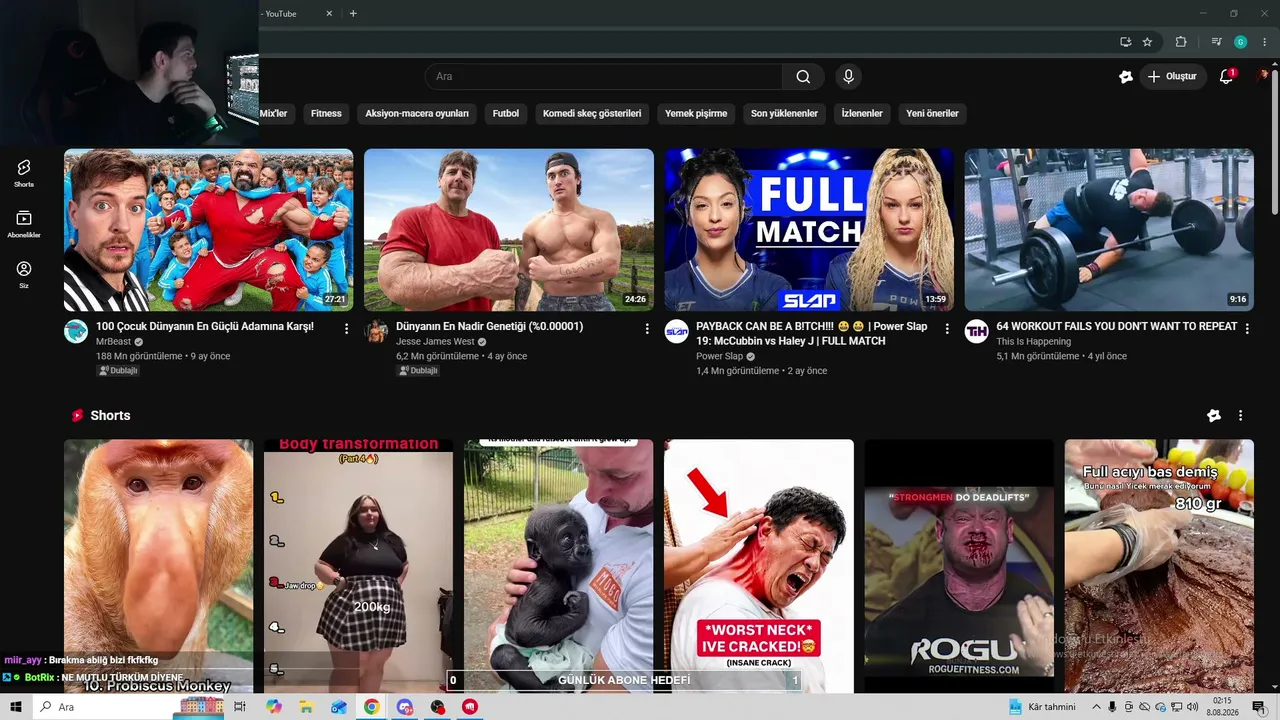Select the Komedi skeç gösterileri chip
The height and width of the screenshot is (720, 1280).
pos(592,113)
